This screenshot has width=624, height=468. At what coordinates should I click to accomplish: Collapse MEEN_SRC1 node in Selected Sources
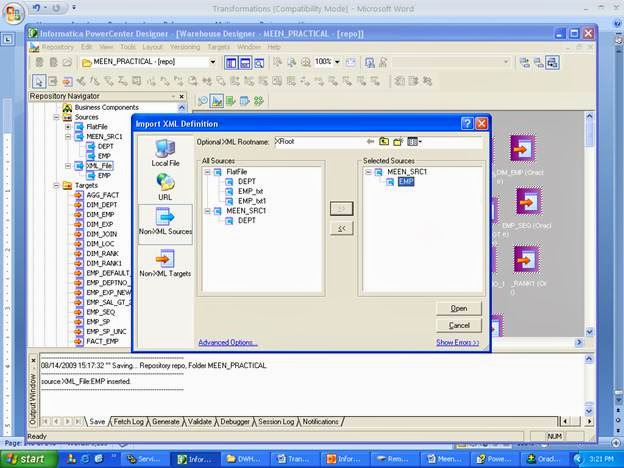tap(368, 172)
